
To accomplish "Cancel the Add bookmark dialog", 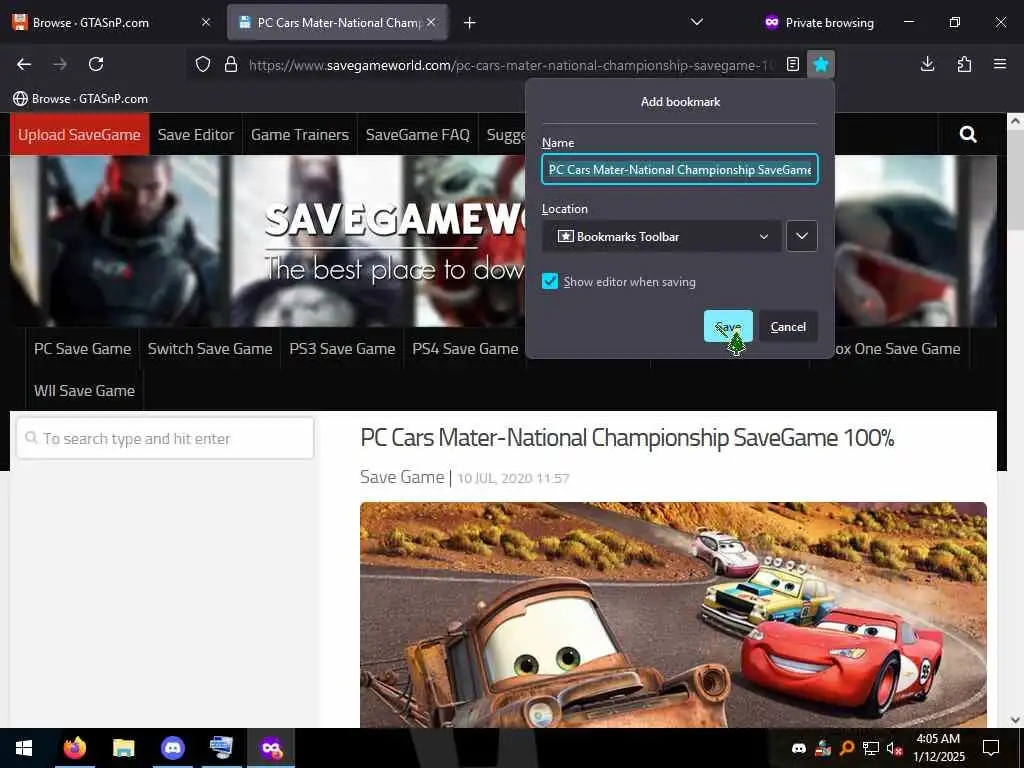I will coord(788,326).
